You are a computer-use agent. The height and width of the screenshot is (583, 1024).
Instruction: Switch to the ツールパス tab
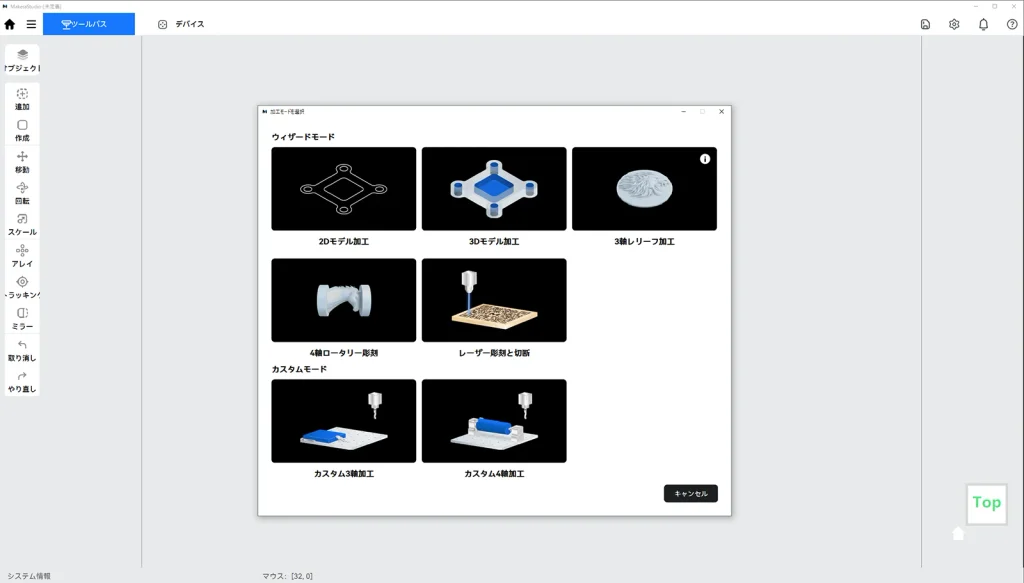pos(89,24)
